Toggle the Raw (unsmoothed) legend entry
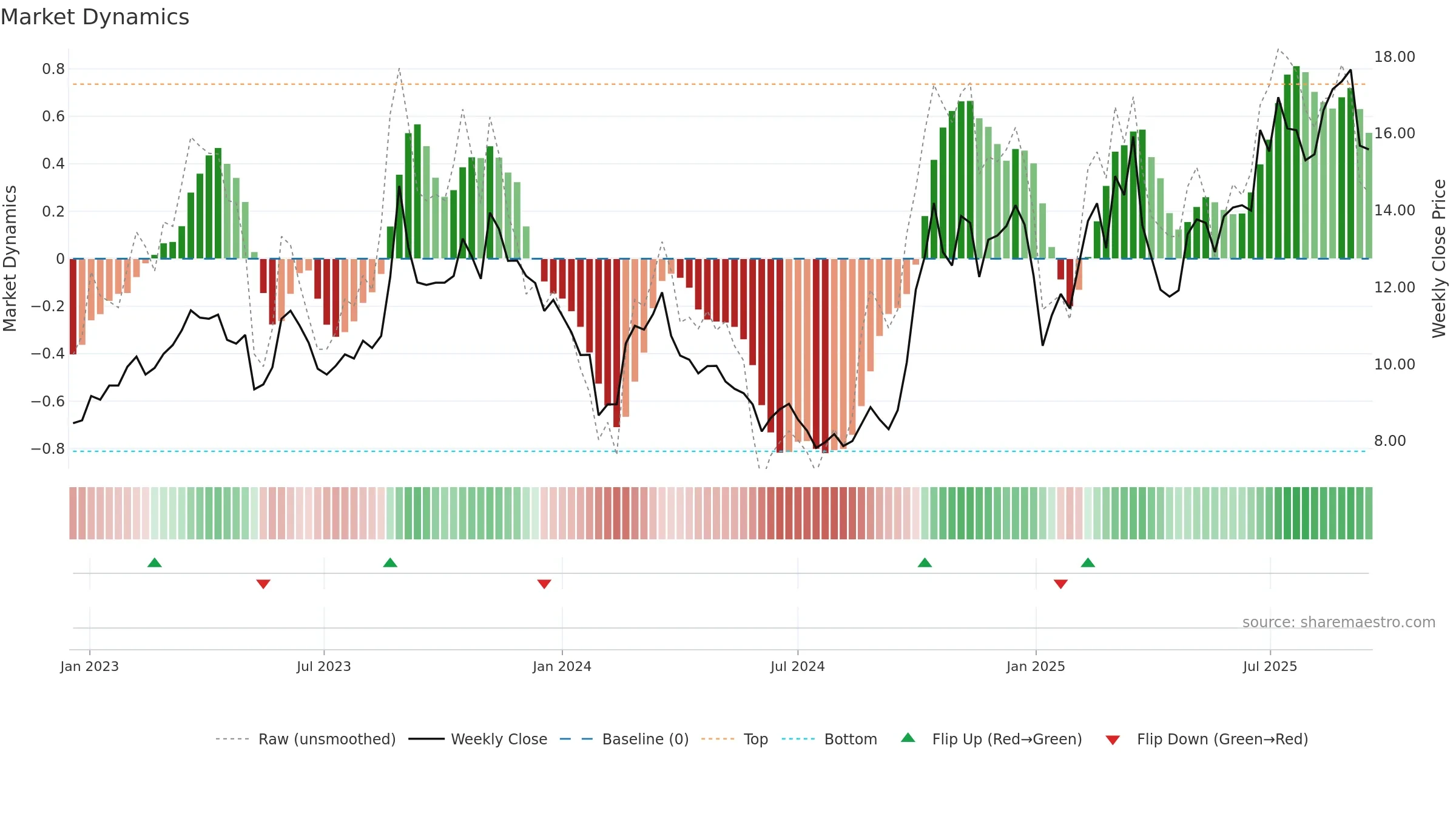1456x819 pixels. pos(306,739)
